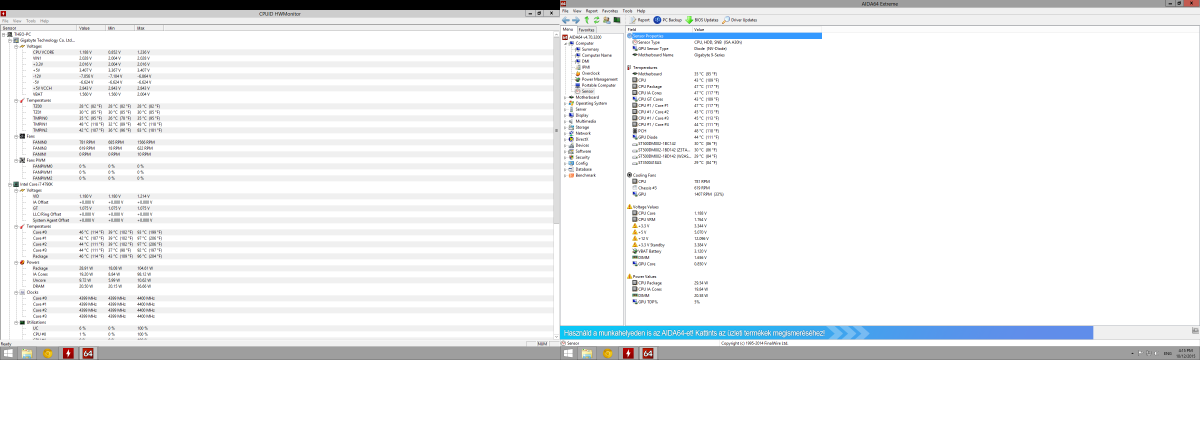
Task: Open the AIDA64 Tools menu
Action: click(x=627, y=10)
